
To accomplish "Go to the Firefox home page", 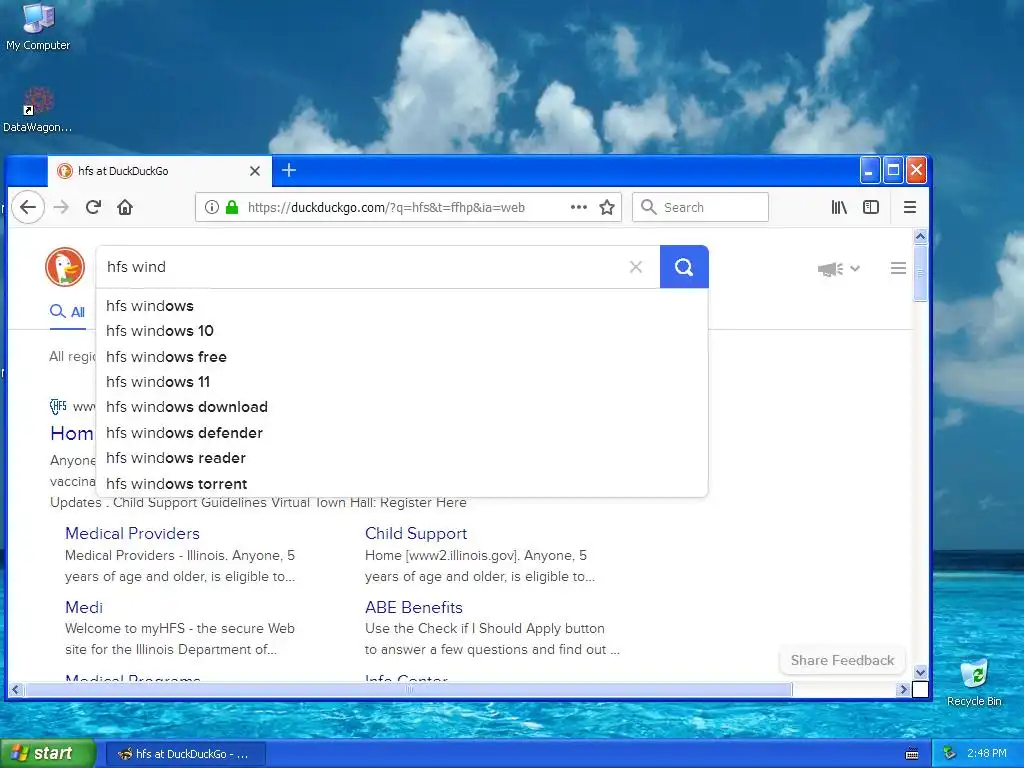I will pos(125,208).
